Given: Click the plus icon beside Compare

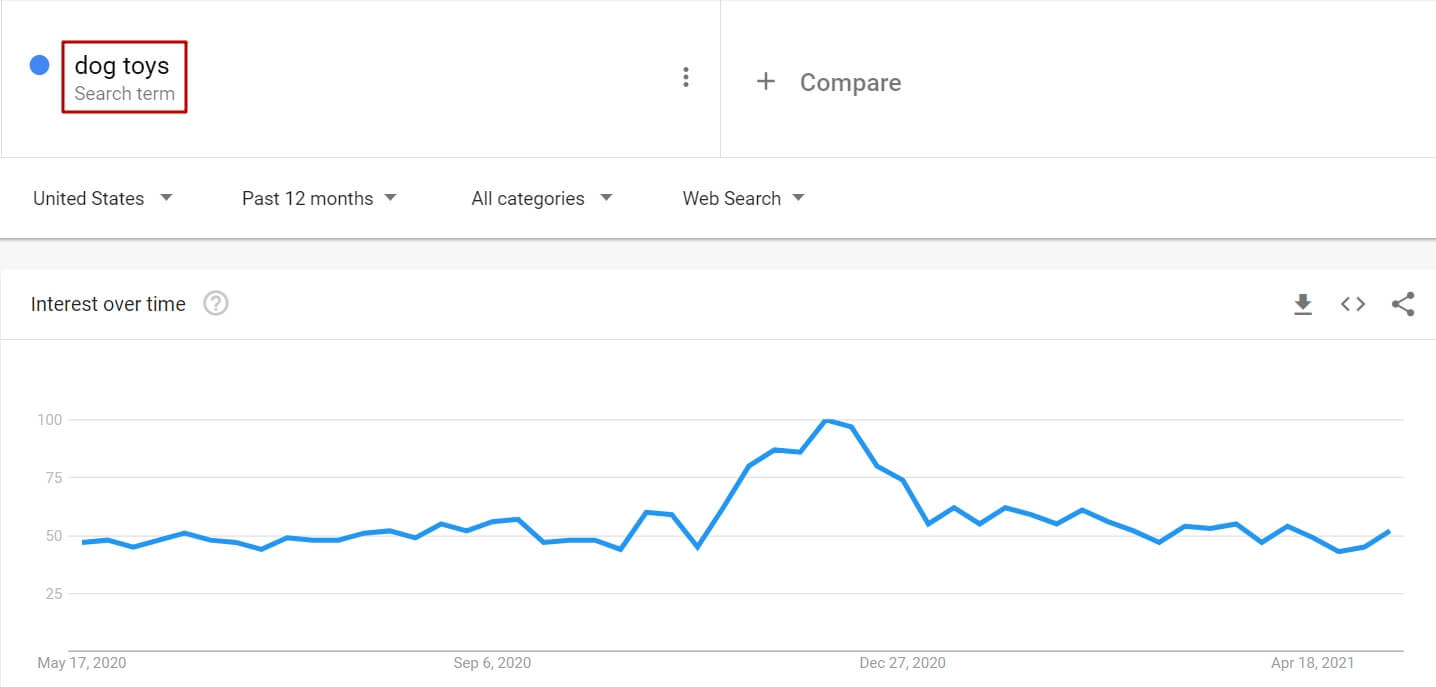Looking at the screenshot, I should (x=766, y=81).
